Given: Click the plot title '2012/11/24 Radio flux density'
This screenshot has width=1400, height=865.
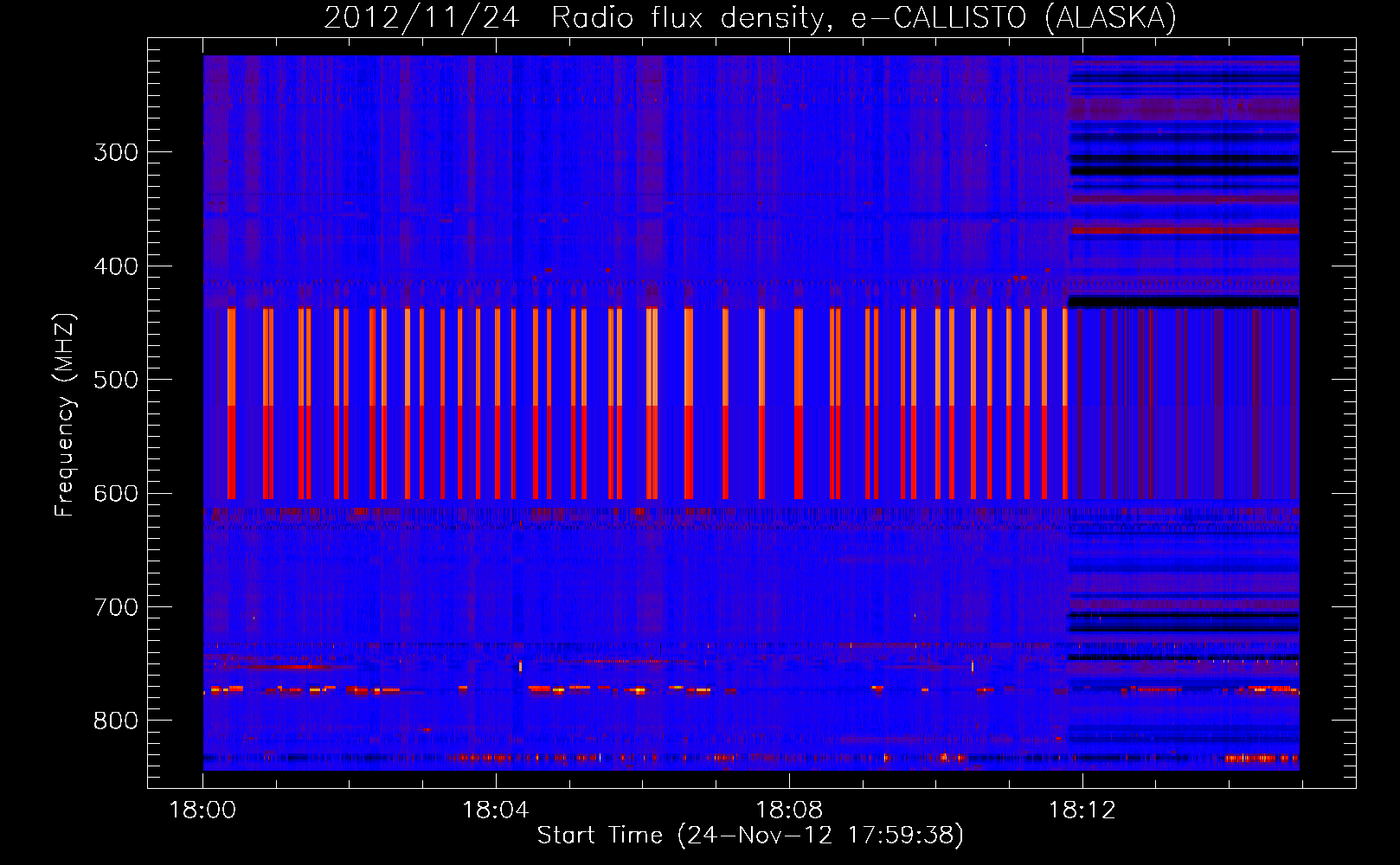Looking at the screenshot, I should point(749,17).
